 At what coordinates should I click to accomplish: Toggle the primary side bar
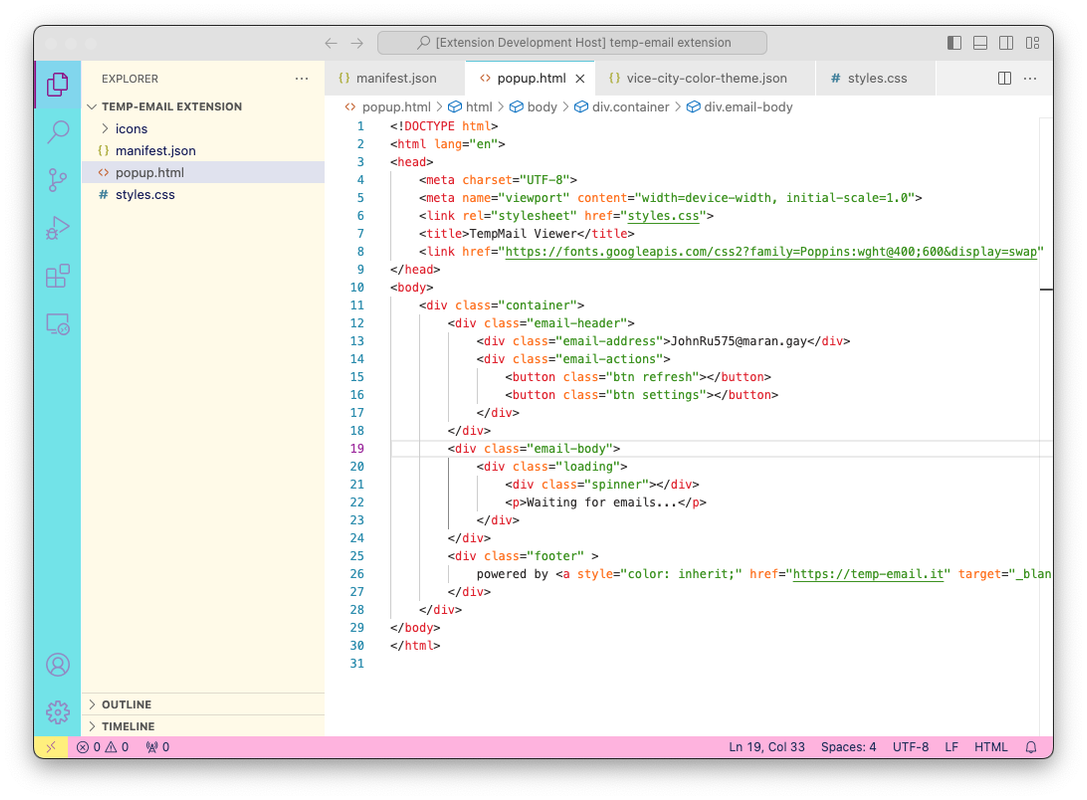[x=955, y=43]
